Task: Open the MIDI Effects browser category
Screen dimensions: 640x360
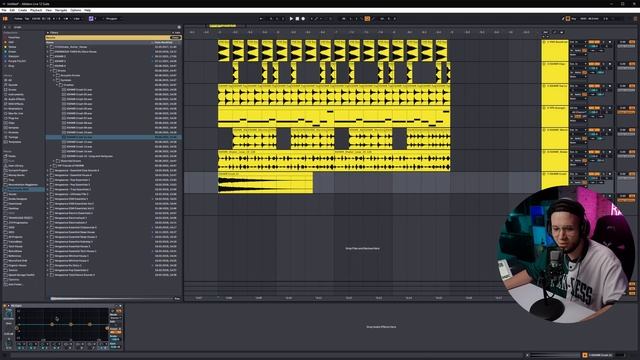Action: 16,104
